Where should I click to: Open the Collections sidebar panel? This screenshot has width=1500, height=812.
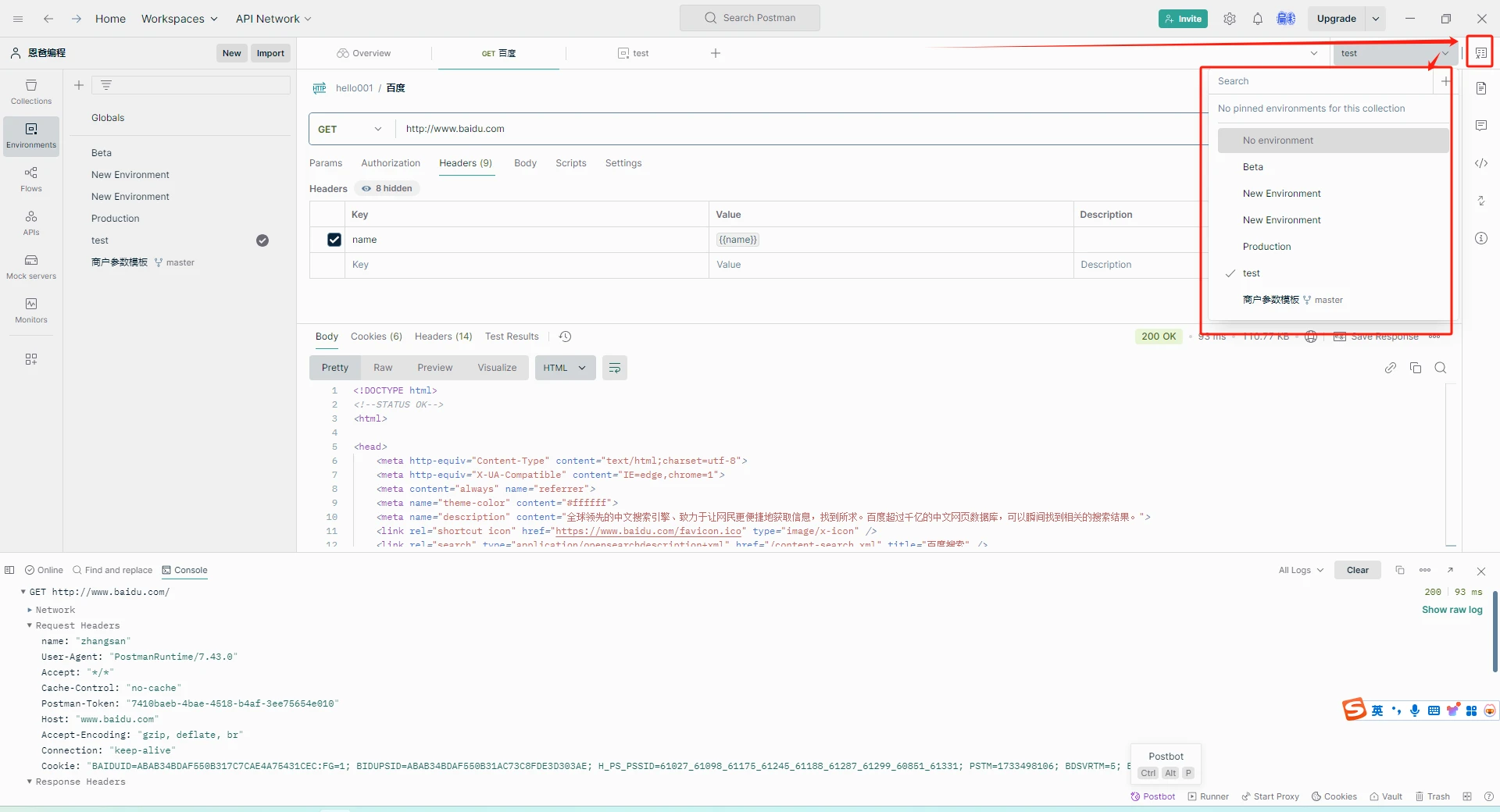(31, 92)
